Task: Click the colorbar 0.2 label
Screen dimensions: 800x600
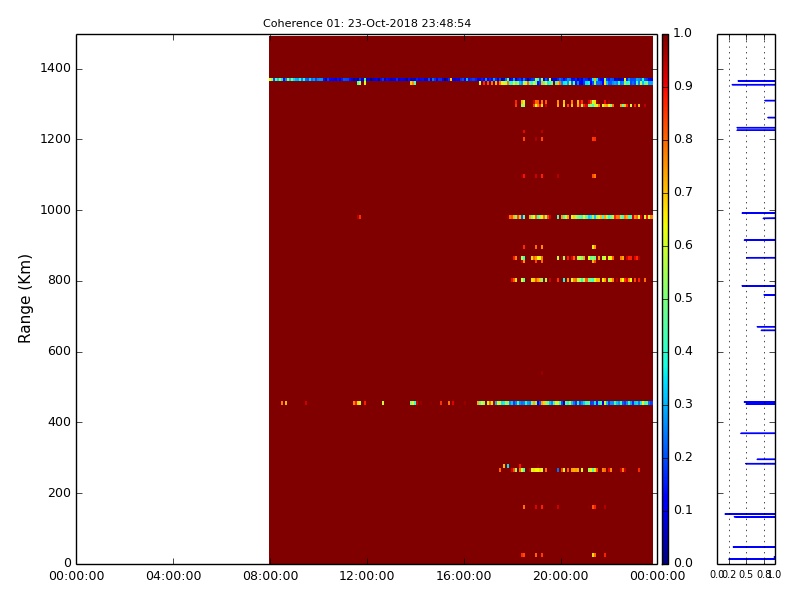Action: coord(683,457)
